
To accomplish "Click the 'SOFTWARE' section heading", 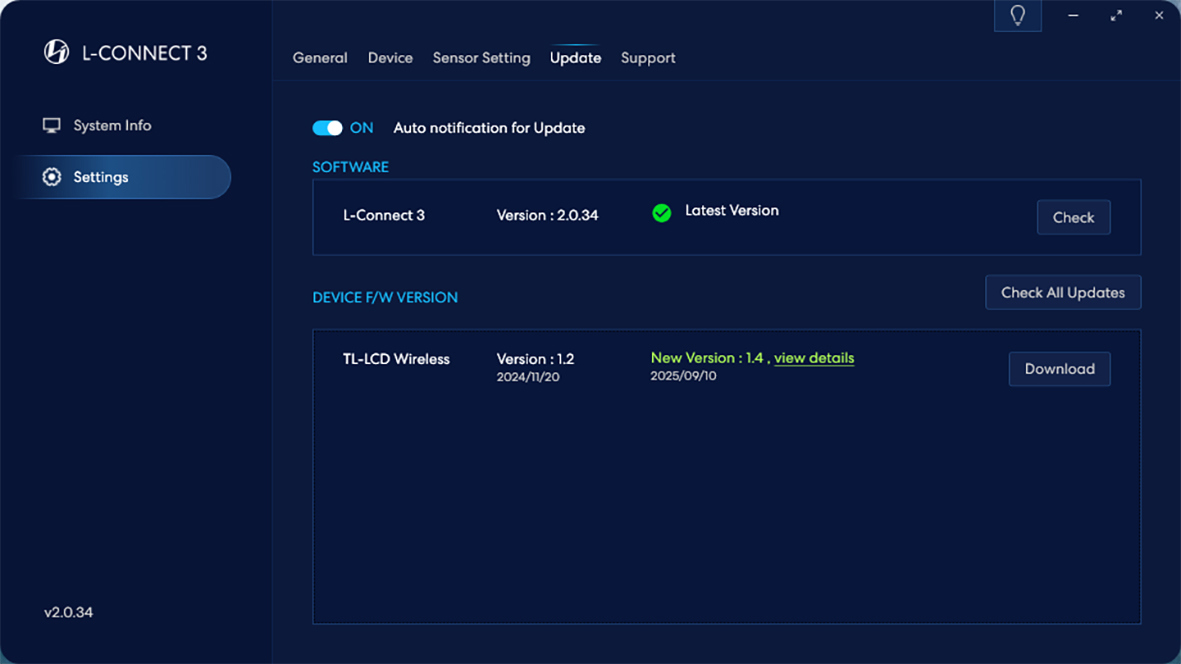I will 350,167.
